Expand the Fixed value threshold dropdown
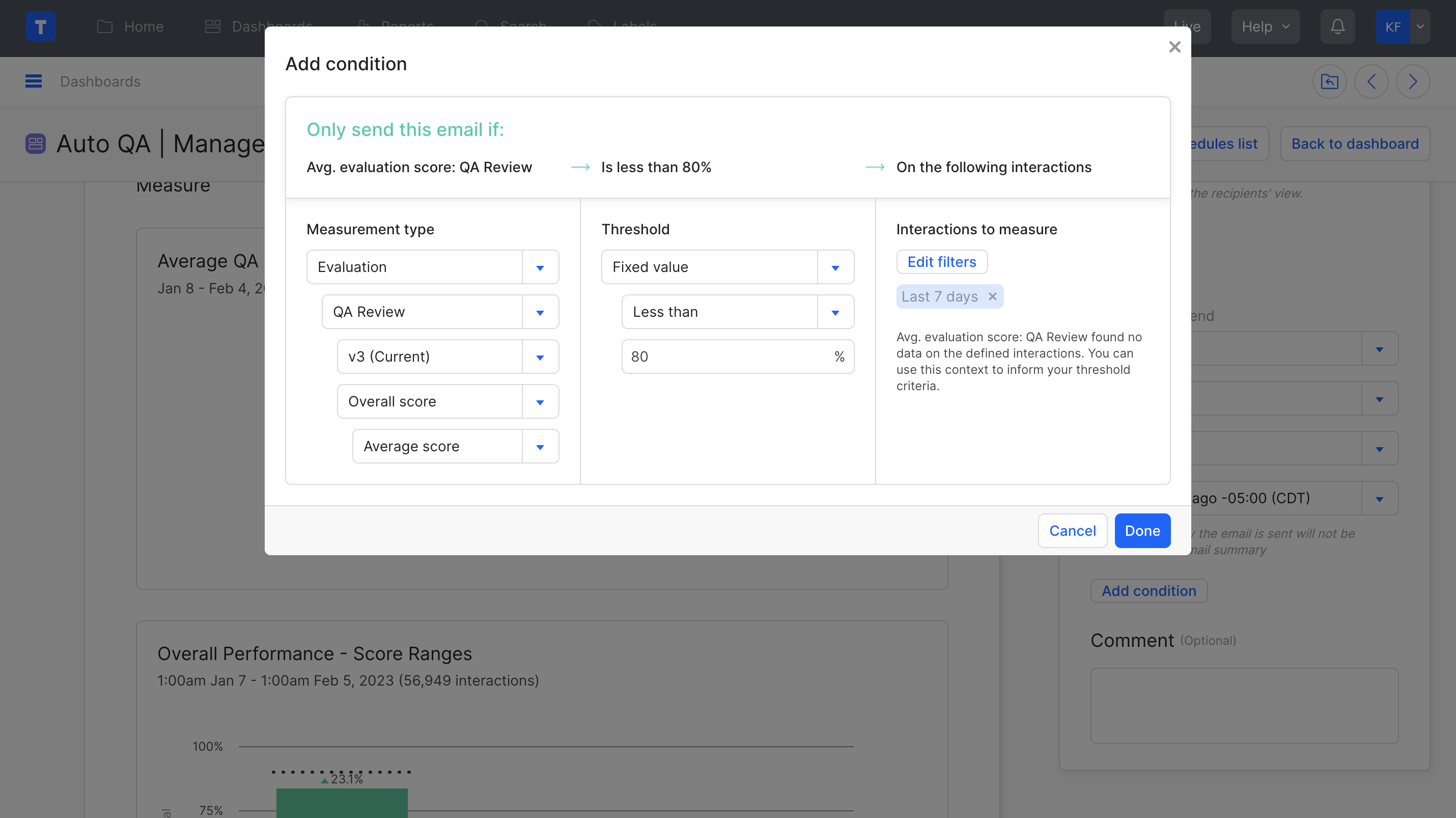The width and height of the screenshot is (1456, 818). pos(835,267)
